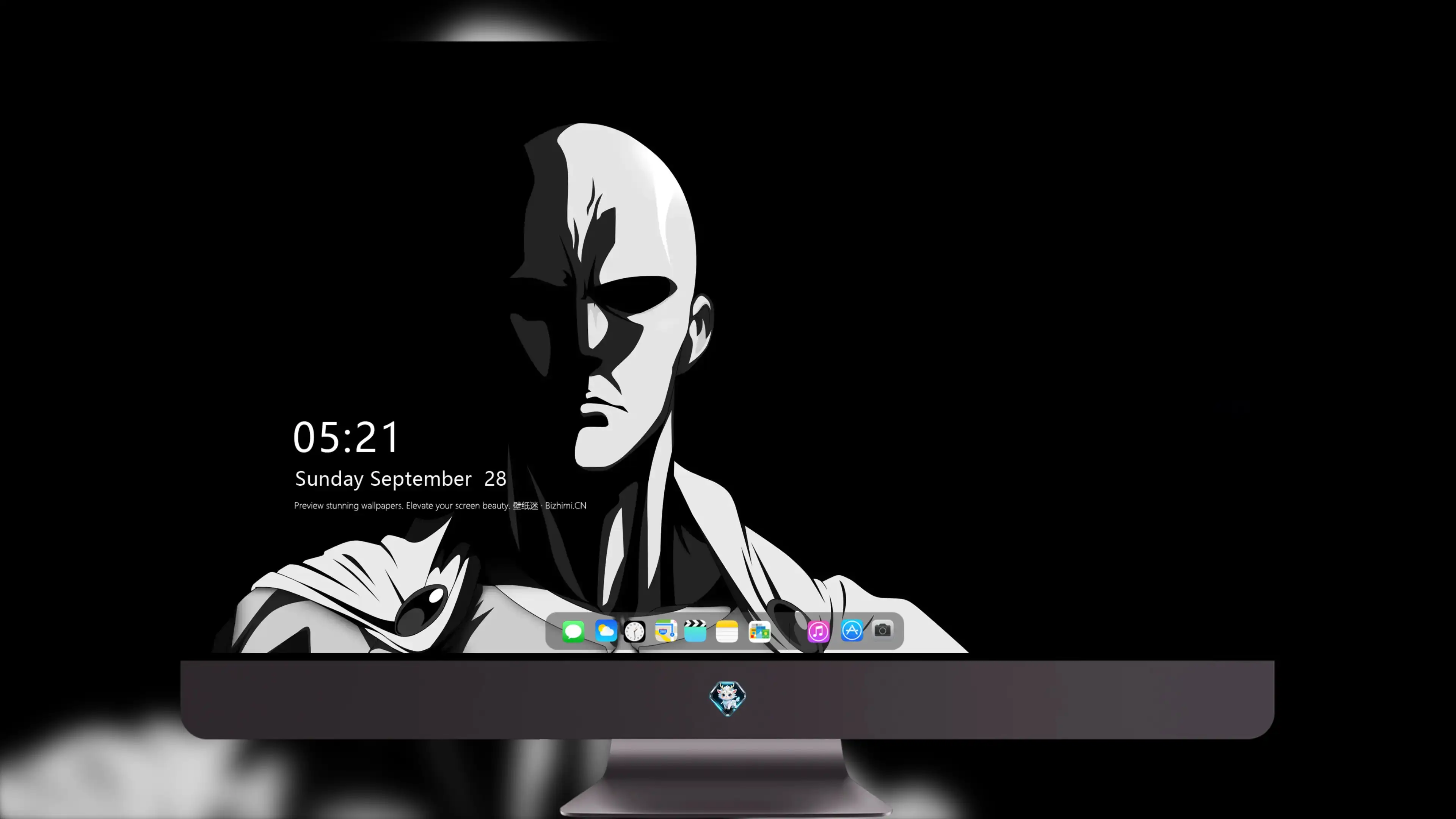Screen dimensions: 1456x819
Task: Open the blue App Store dock icon
Action: [852, 631]
